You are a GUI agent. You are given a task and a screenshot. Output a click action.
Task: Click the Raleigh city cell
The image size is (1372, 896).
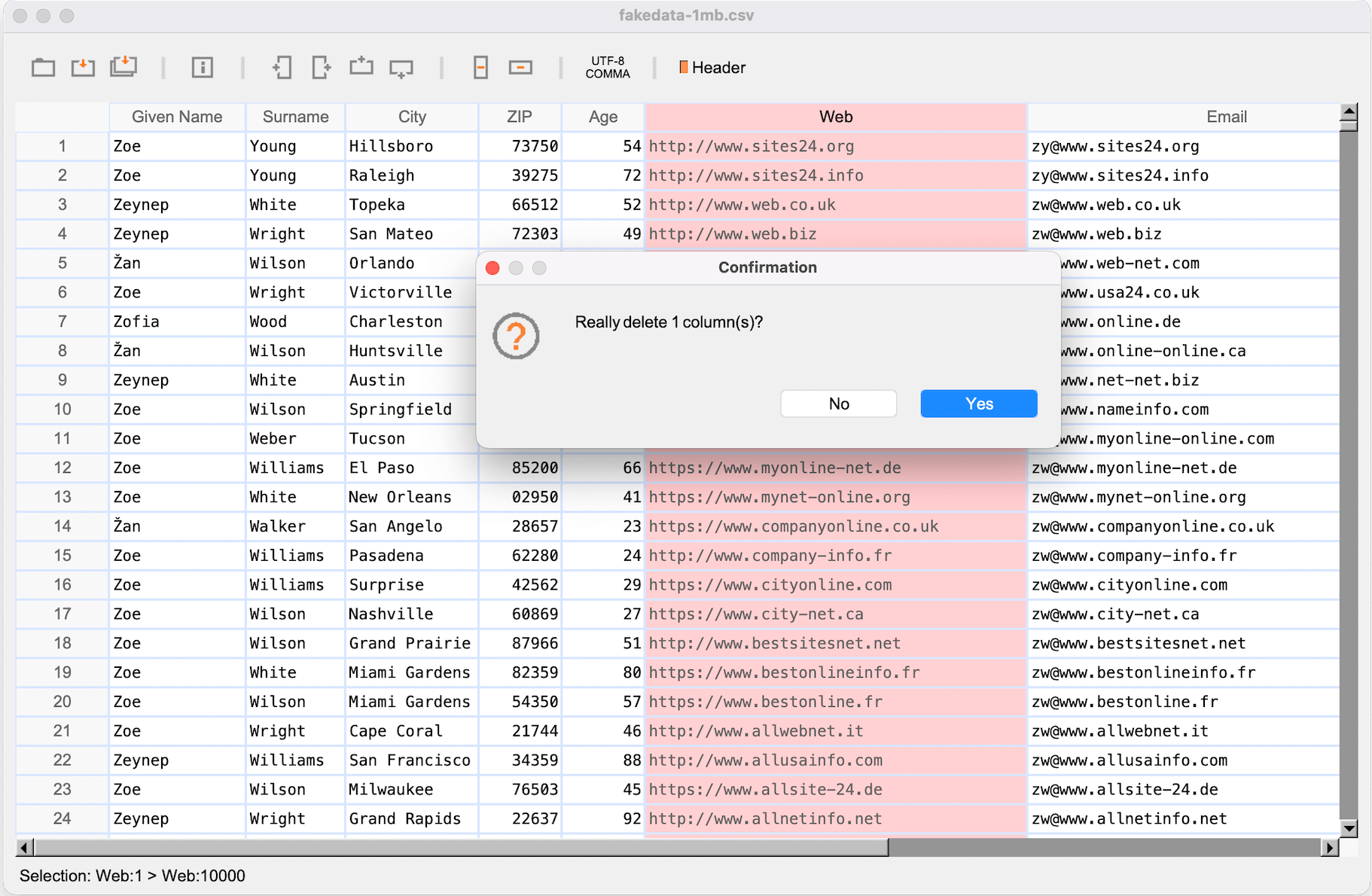tap(412, 175)
